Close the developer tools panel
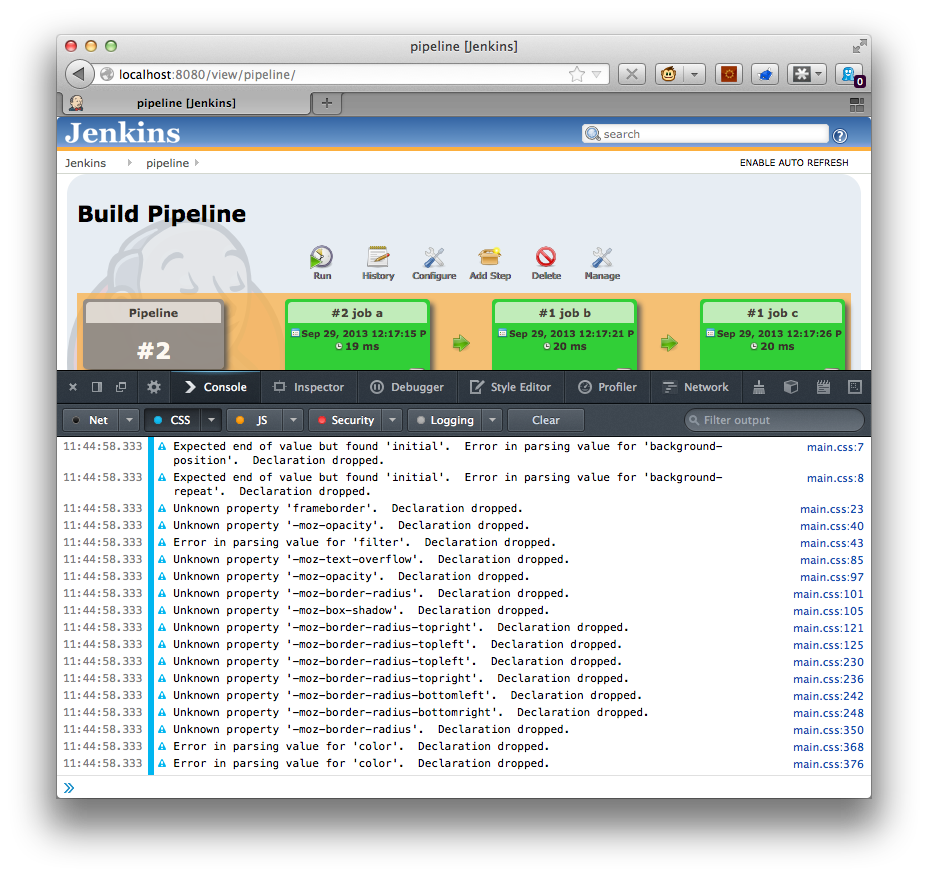 [73, 387]
